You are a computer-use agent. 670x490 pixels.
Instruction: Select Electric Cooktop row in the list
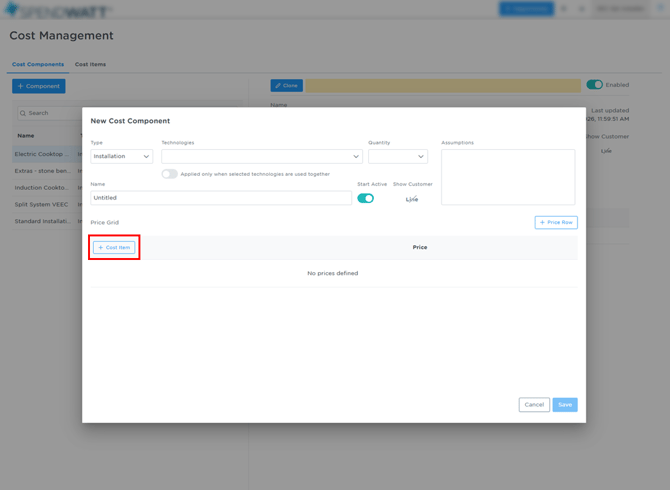(x=42, y=154)
